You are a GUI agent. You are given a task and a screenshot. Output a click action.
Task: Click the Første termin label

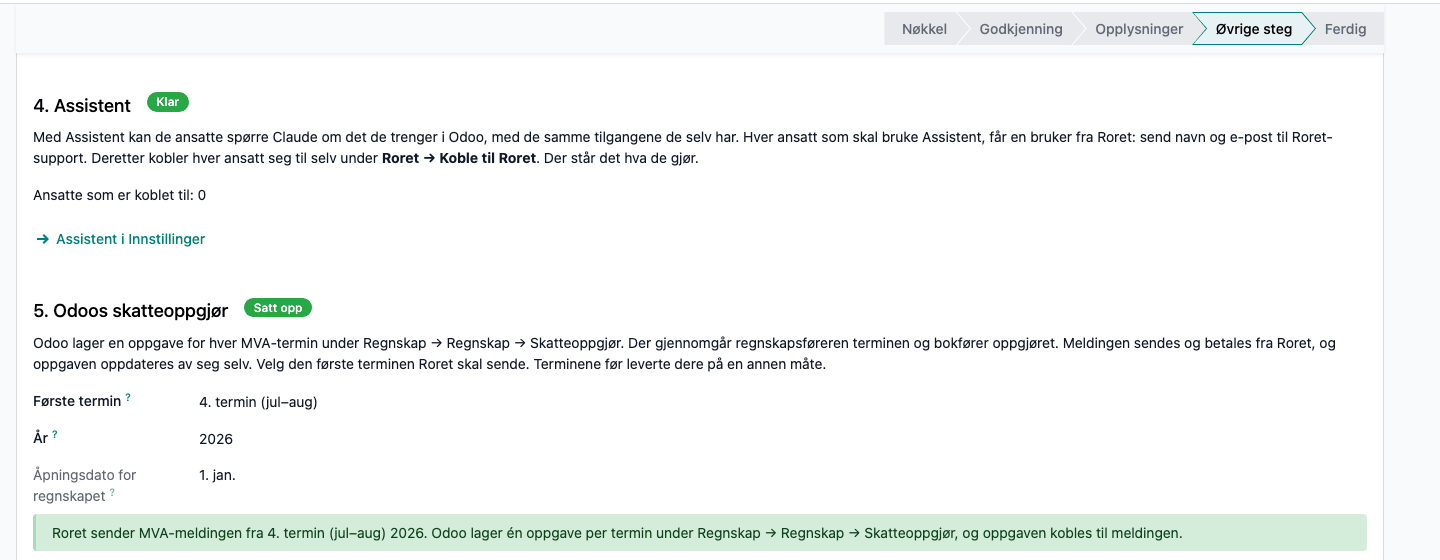(77, 401)
